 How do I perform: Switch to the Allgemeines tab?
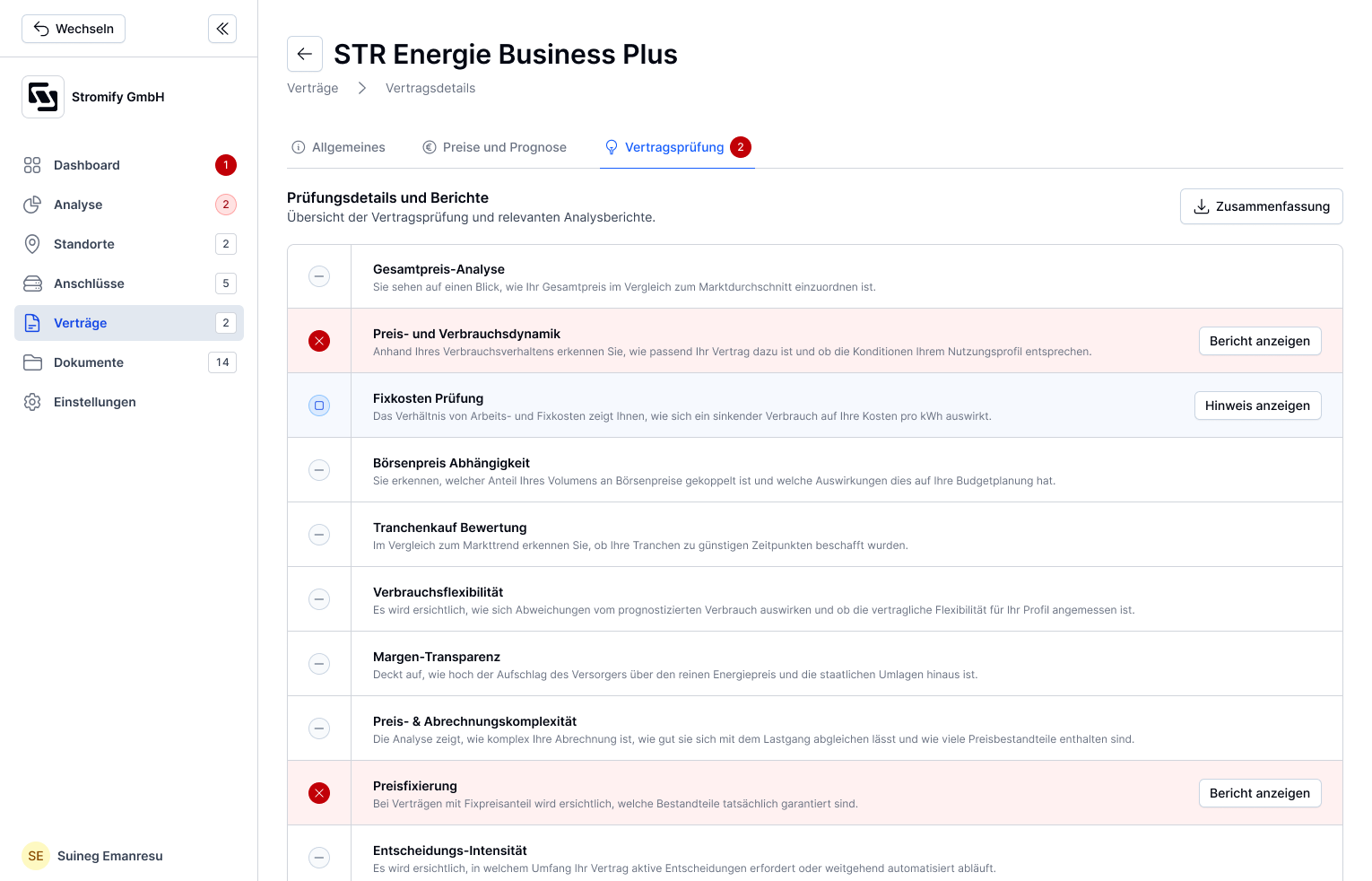[x=338, y=147]
